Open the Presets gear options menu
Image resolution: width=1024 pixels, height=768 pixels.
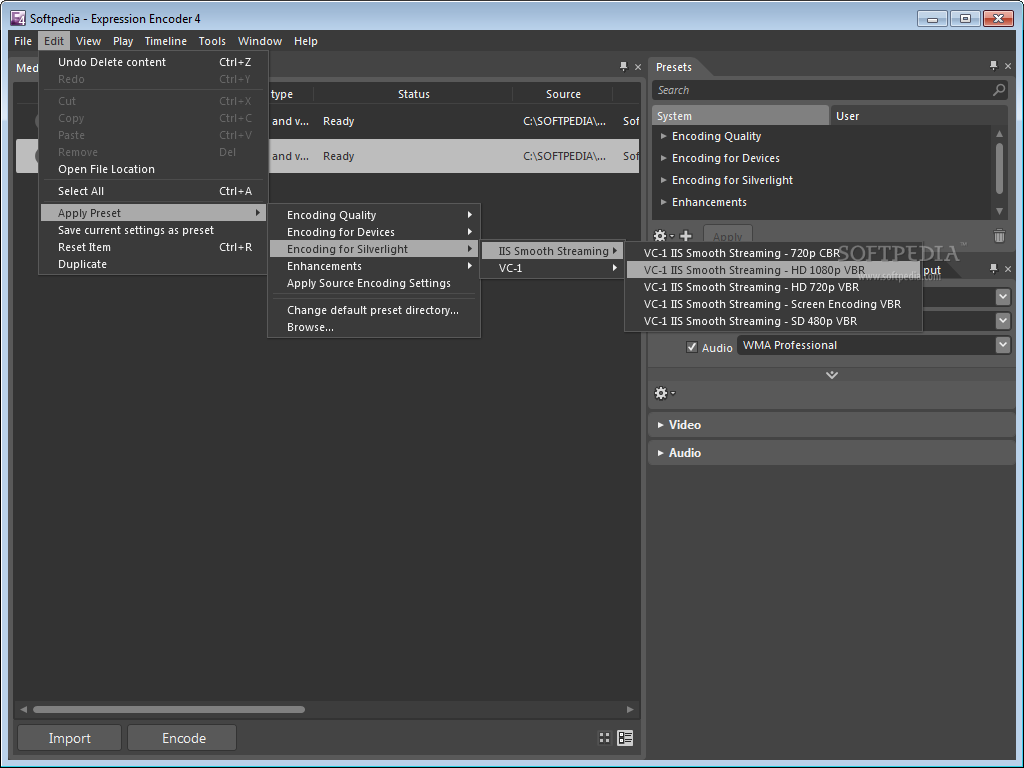pos(663,236)
